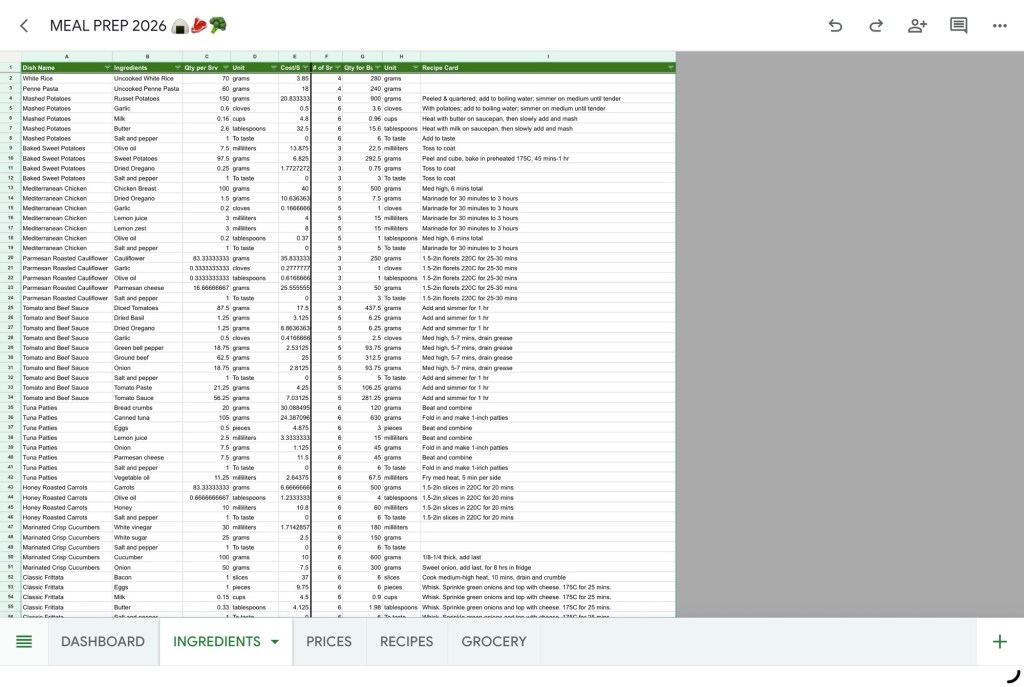Open the all-sheets list hamburger icon
The image size is (1024, 687).
coord(24,642)
